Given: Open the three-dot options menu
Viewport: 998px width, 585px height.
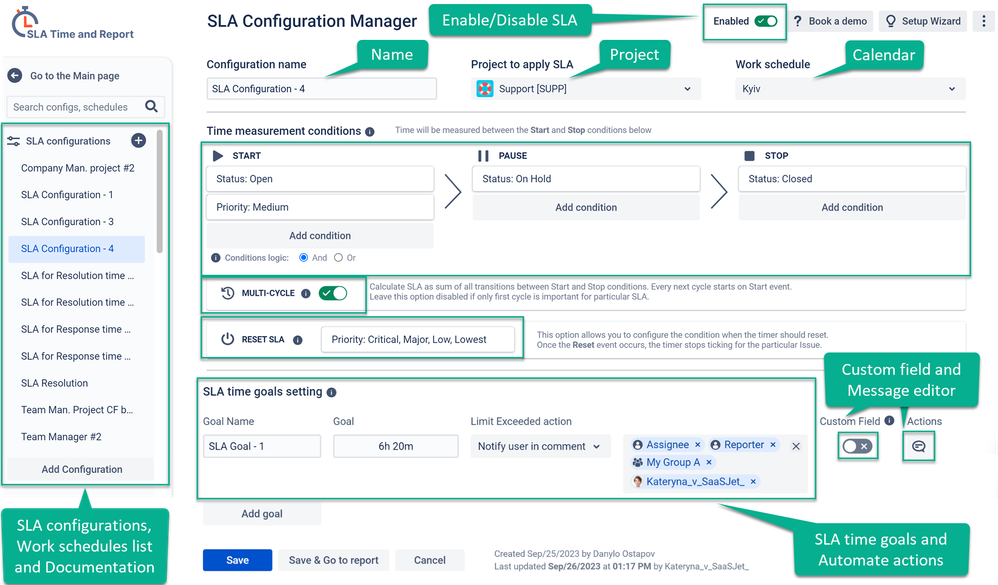Looking at the screenshot, I should point(984,21).
